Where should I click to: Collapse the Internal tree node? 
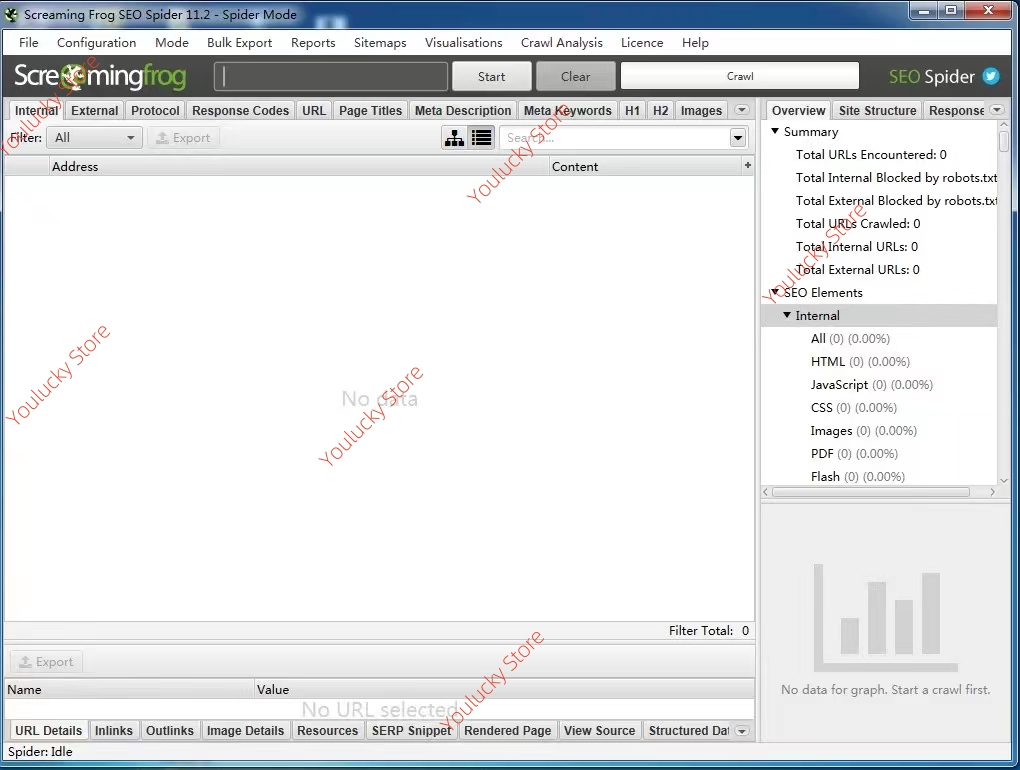tap(787, 316)
